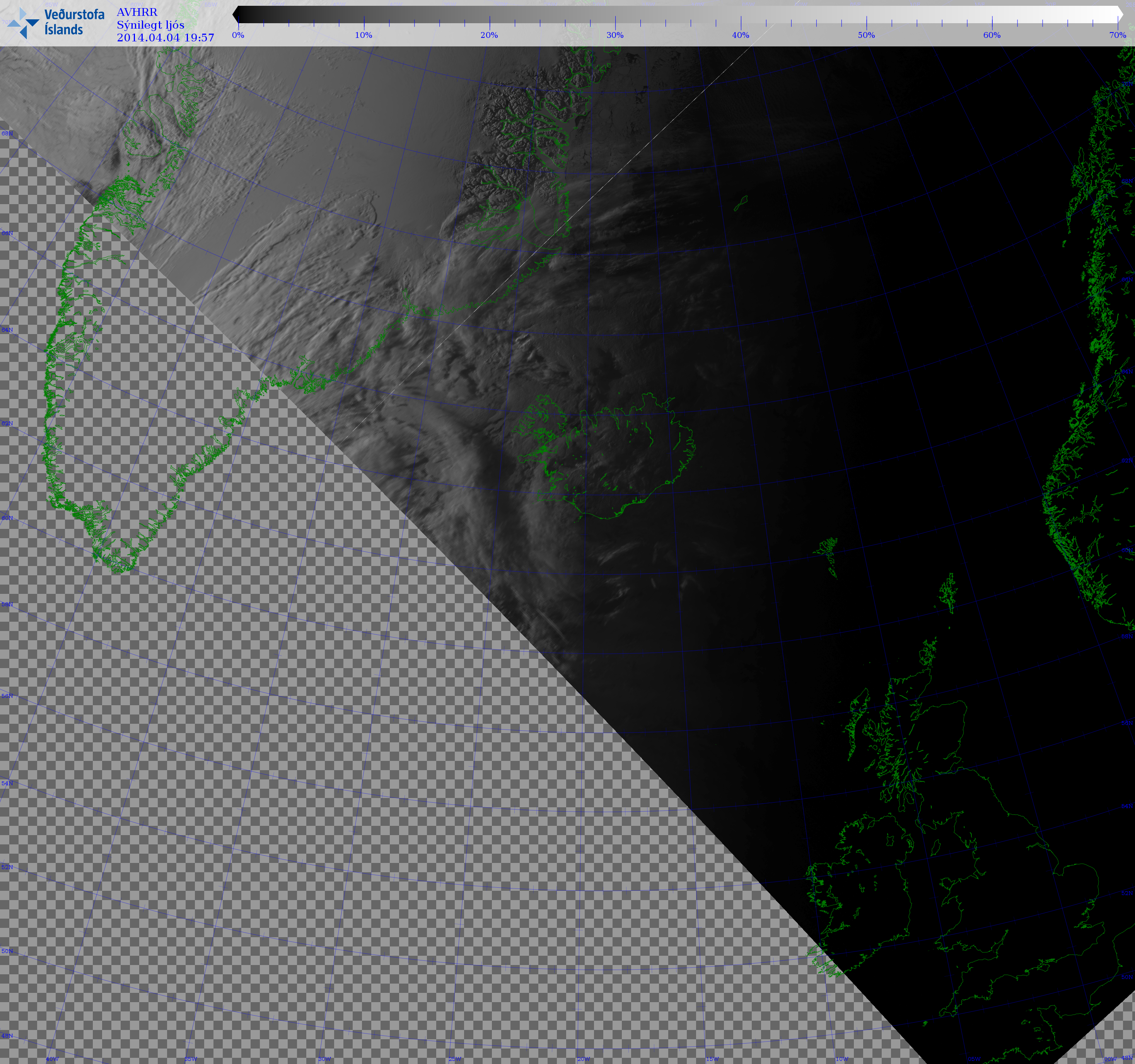Click the Sýnilegt ljós label
Image resolution: width=1135 pixels, height=1064 pixels.
pos(151,24)
